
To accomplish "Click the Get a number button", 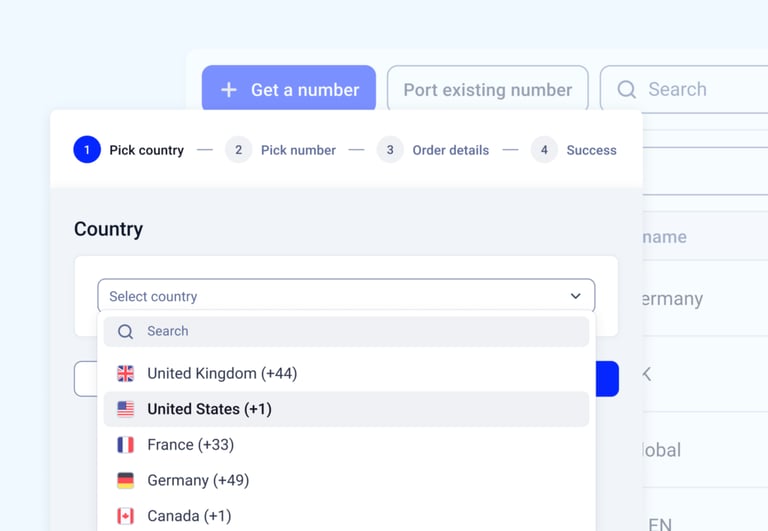I will point(289,88).
